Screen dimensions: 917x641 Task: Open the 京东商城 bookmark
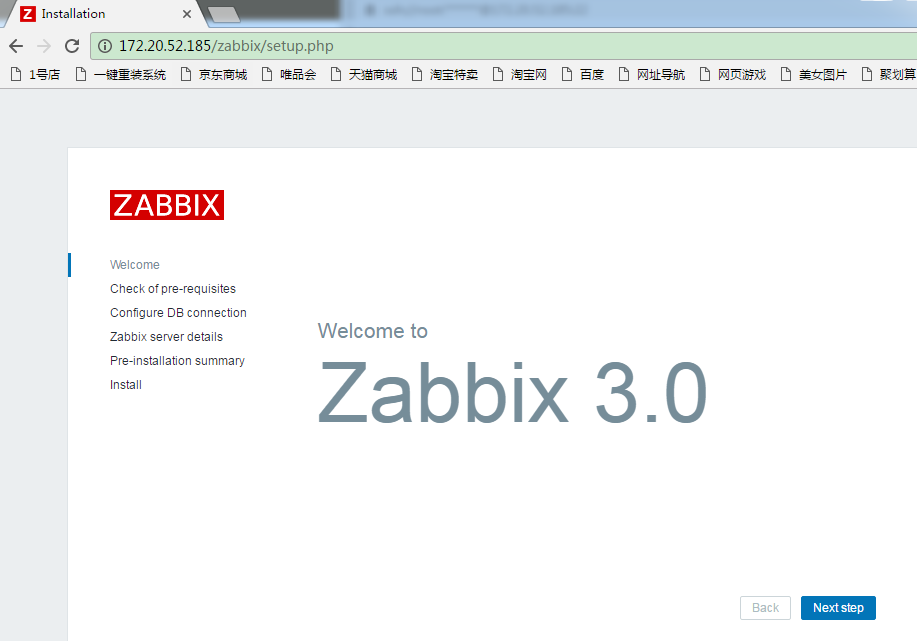(214, 74)
